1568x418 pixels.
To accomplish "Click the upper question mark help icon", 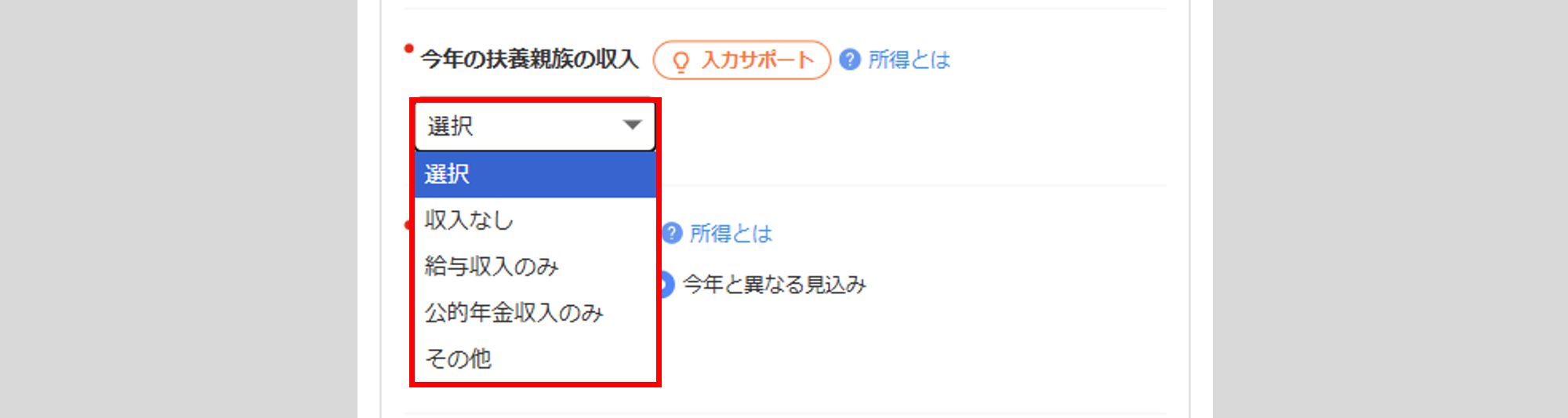I will click(850, 60).
